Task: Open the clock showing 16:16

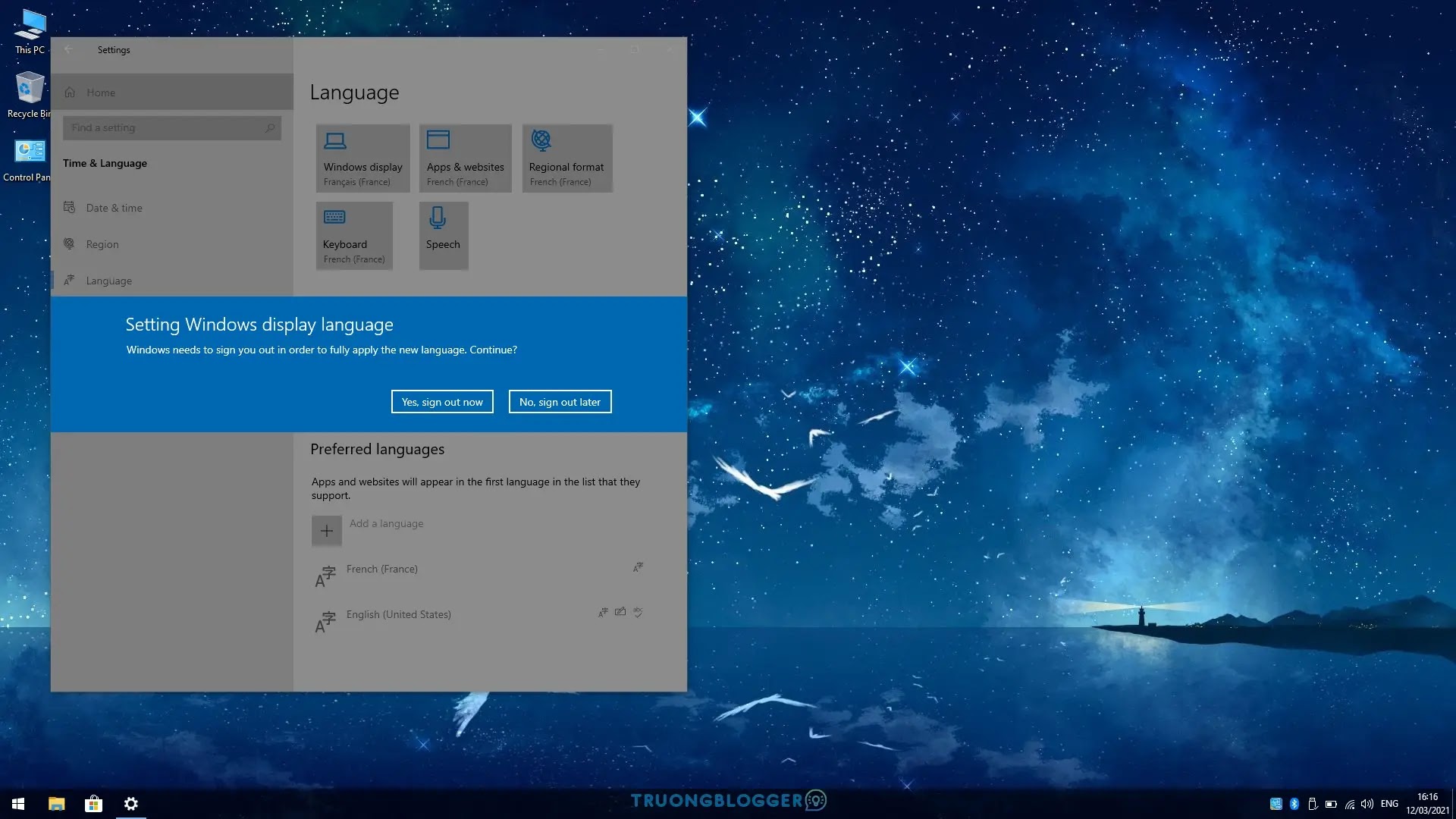Action: [1427, 804]
